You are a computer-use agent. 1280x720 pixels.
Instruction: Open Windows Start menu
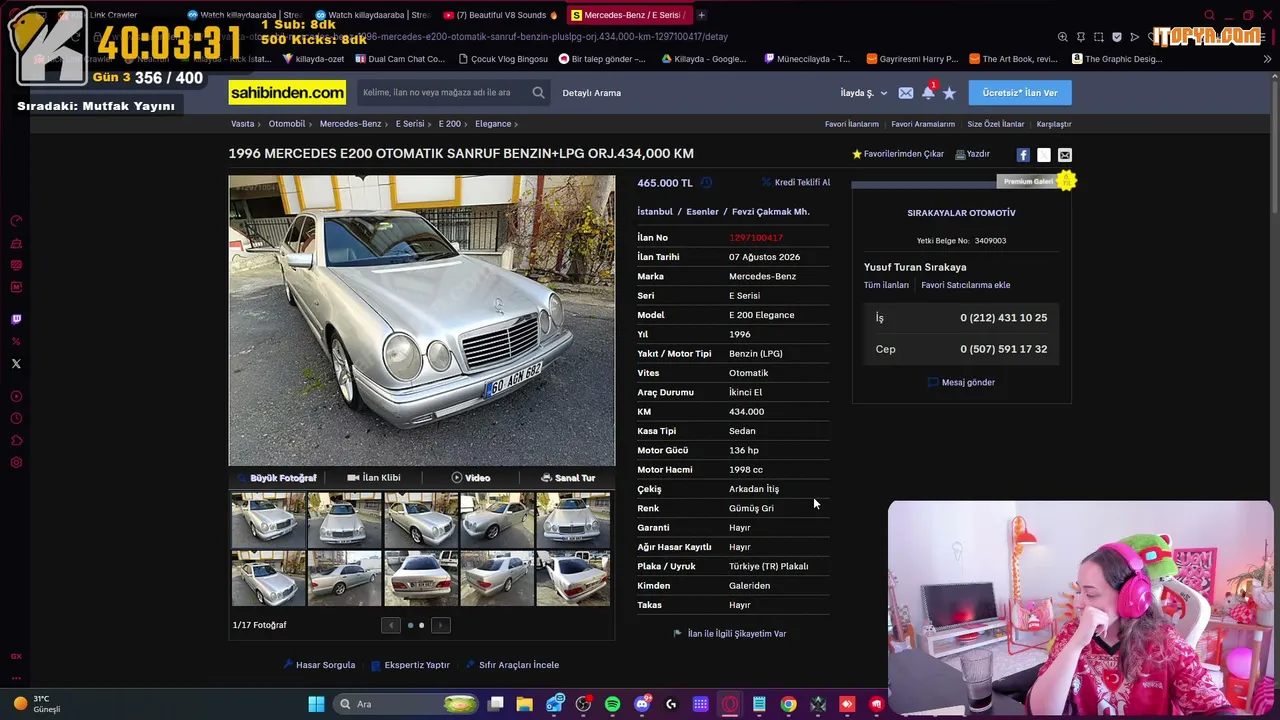pos(316,704)
